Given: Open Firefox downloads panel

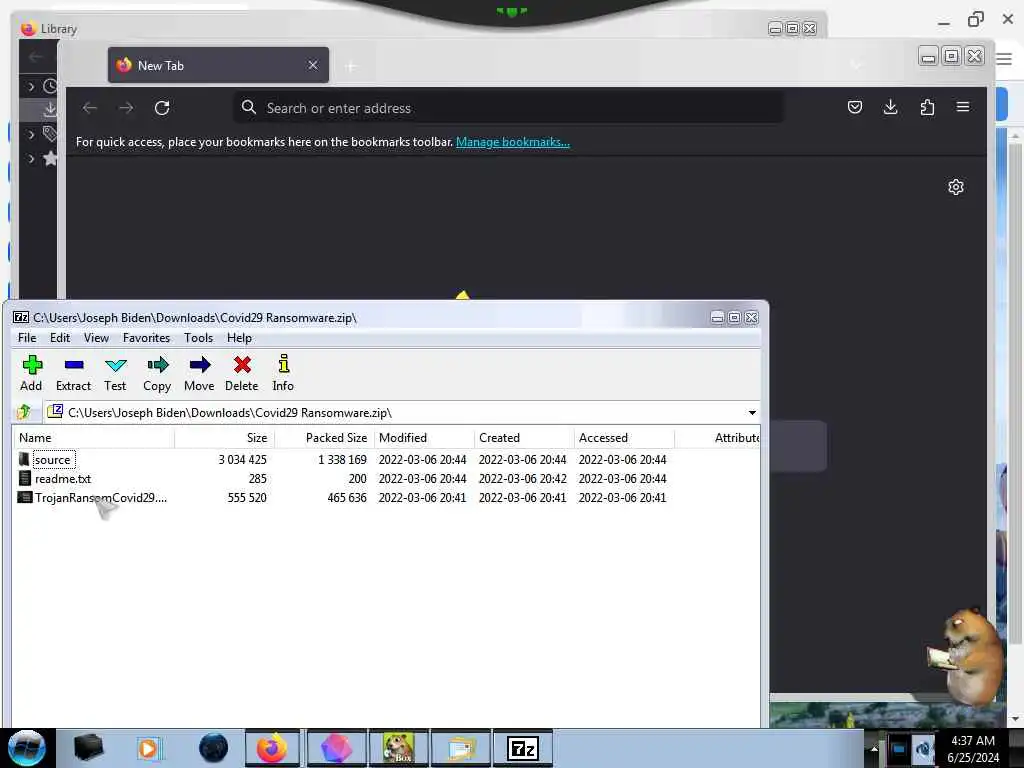Looking at the screenshot, I should click(890, 107).
